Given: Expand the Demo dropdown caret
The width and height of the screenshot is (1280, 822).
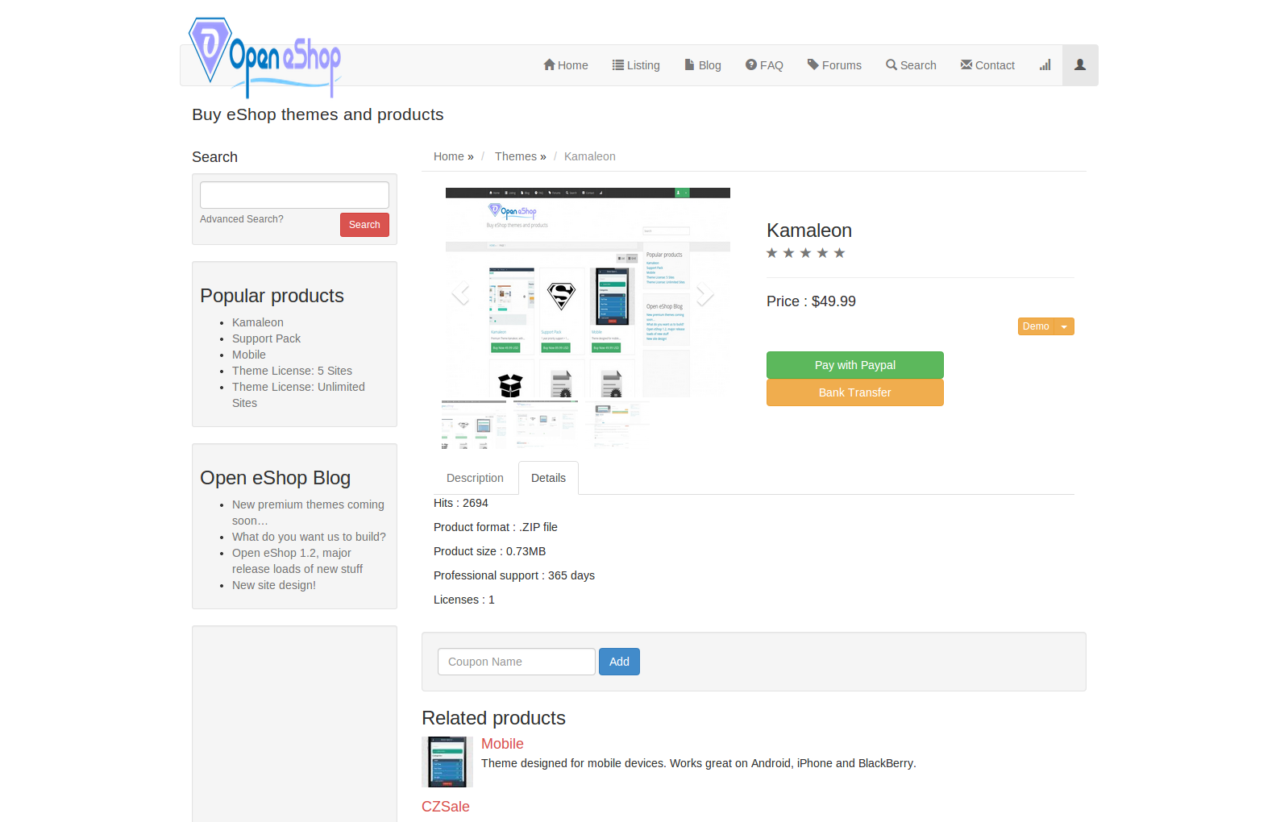Looking at the screenshot, I should point(1064,326).
